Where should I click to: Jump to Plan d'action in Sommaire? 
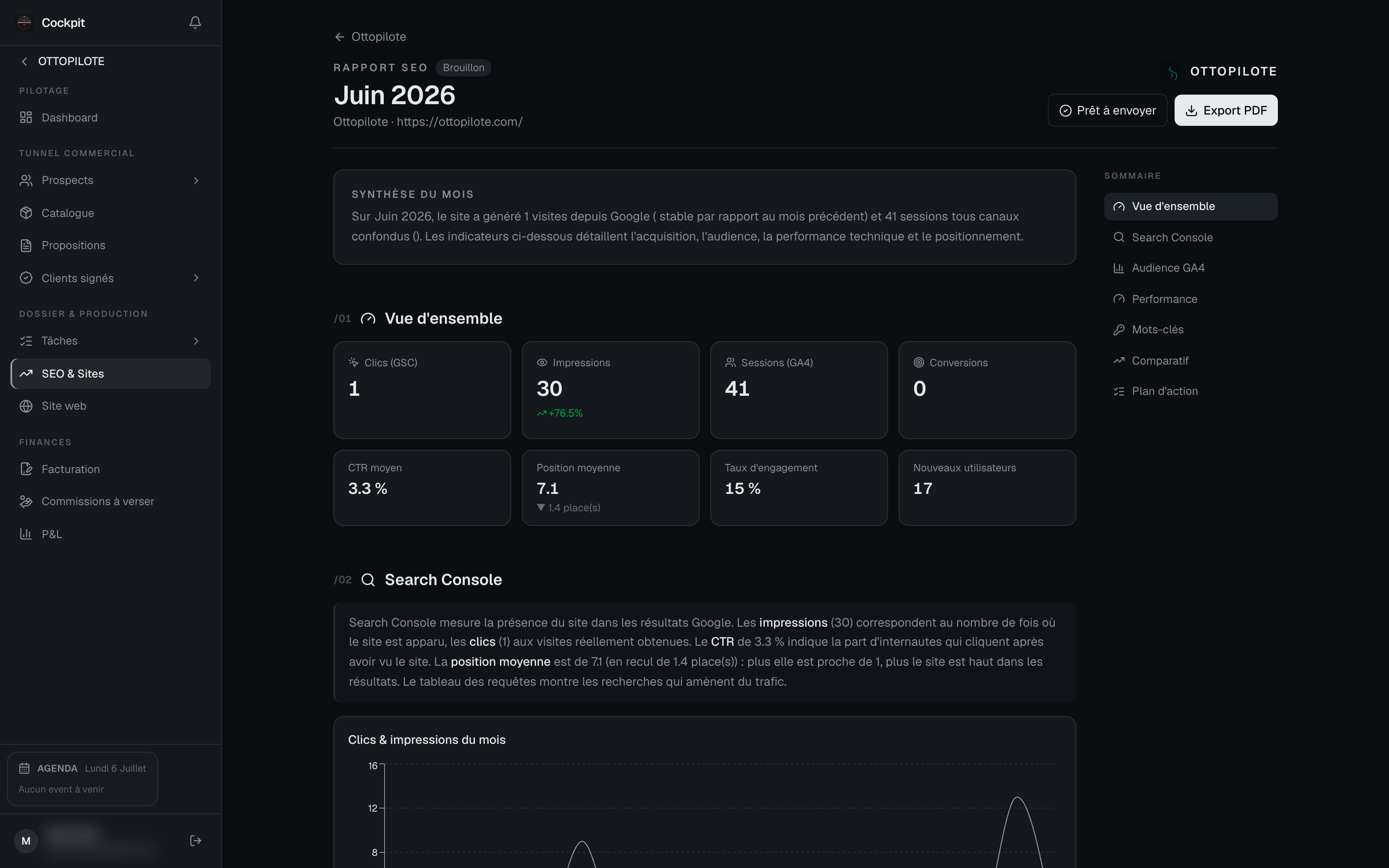[x=1190, y=391]
